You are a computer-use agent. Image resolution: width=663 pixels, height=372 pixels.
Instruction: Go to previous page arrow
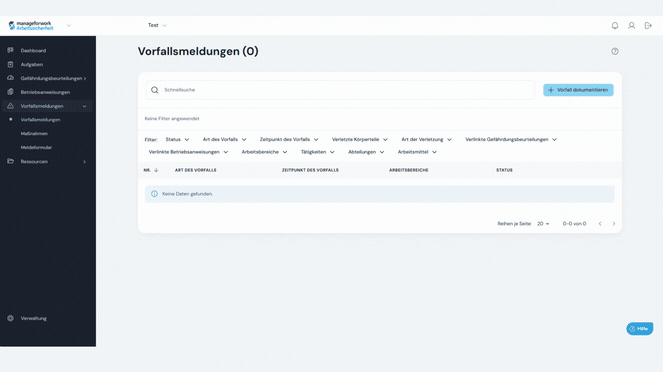pyautogui.click(x=600, y=224)
